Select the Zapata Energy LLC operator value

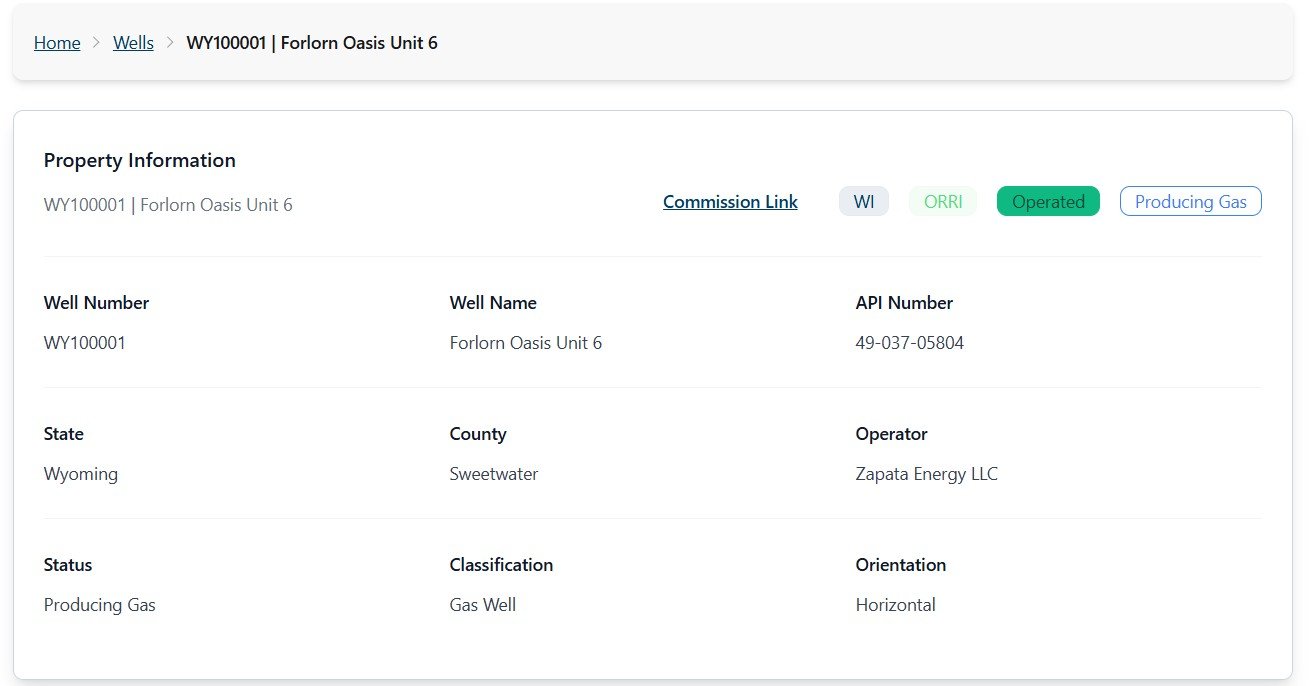927,474
